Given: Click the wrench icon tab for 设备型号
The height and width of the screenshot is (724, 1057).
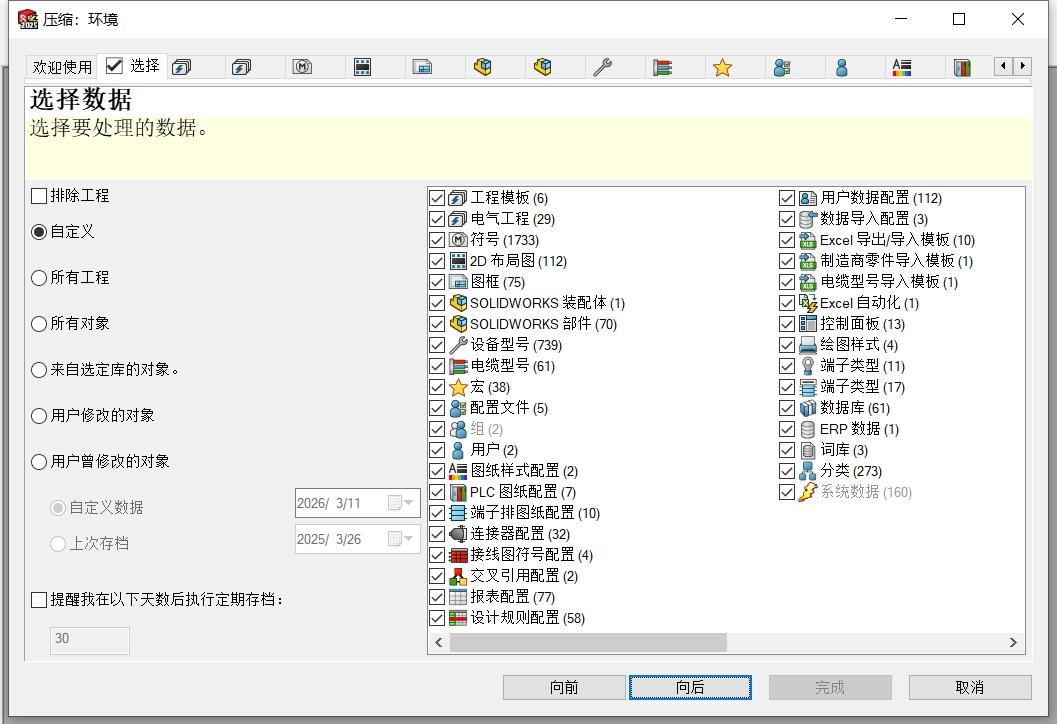Looking at the screenshot, I should pos(602,67).
